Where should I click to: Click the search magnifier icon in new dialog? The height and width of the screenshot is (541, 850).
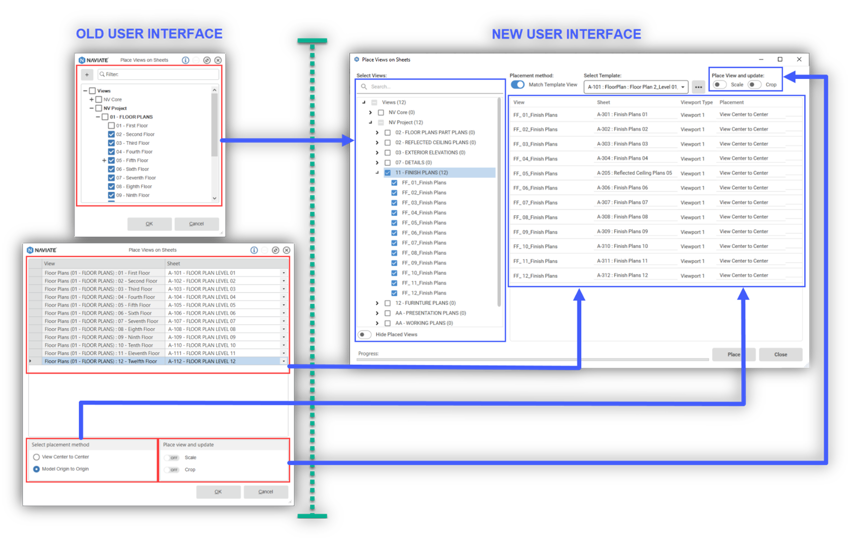coord(364,87)
